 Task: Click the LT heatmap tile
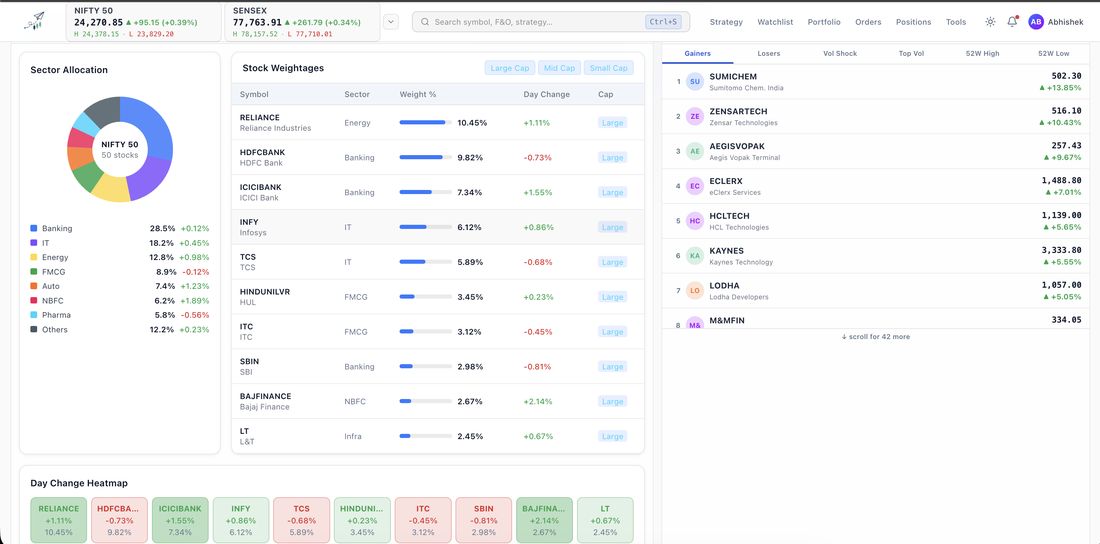coord(605,520)
